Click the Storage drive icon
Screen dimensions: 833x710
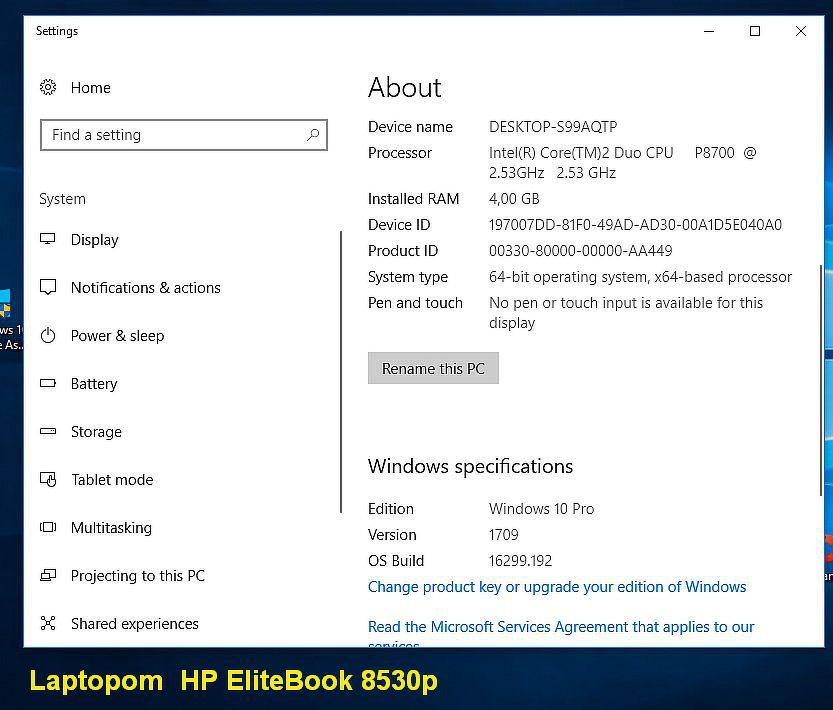pos(48,431)
